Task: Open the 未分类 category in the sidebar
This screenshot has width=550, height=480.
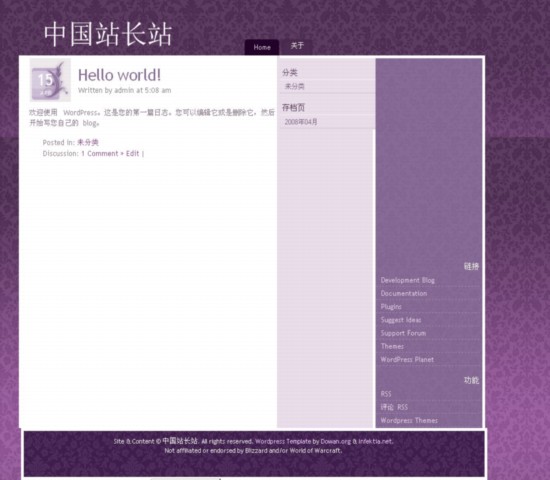Action: (294, 86)
